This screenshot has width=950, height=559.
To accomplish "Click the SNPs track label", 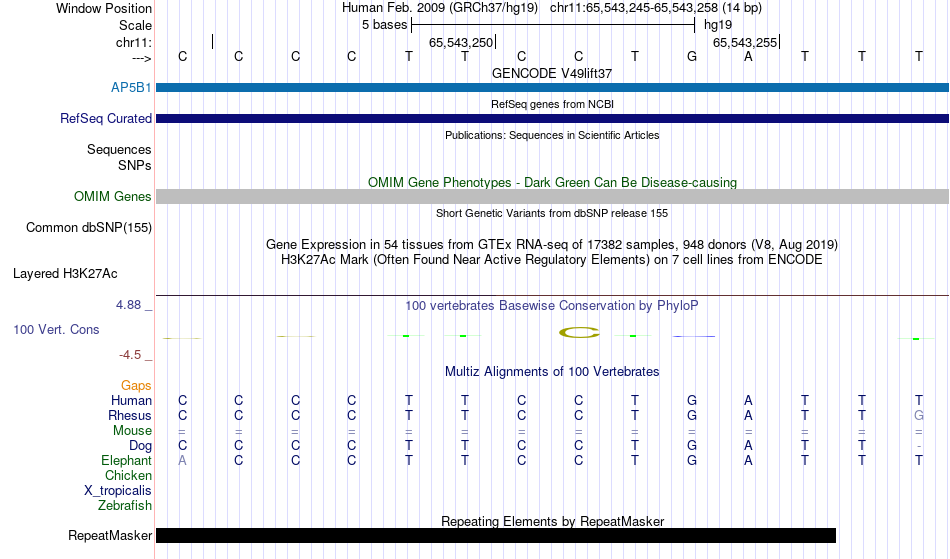I will 135,165.
